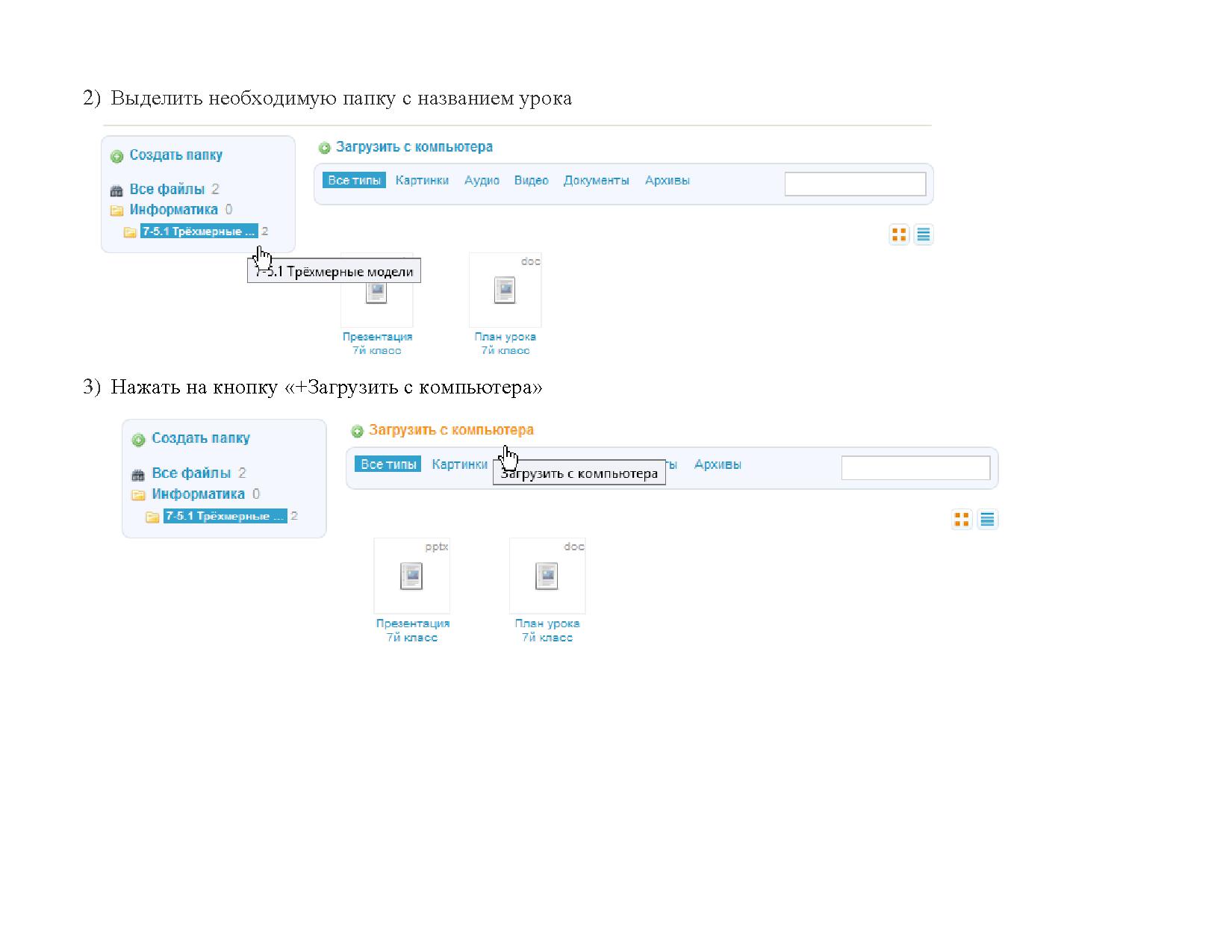The height and width of the screenshot is (952, 1232).
Task: Click 'Создать папку' link in the upper screenshot
Action: click(x=176, y=155)
